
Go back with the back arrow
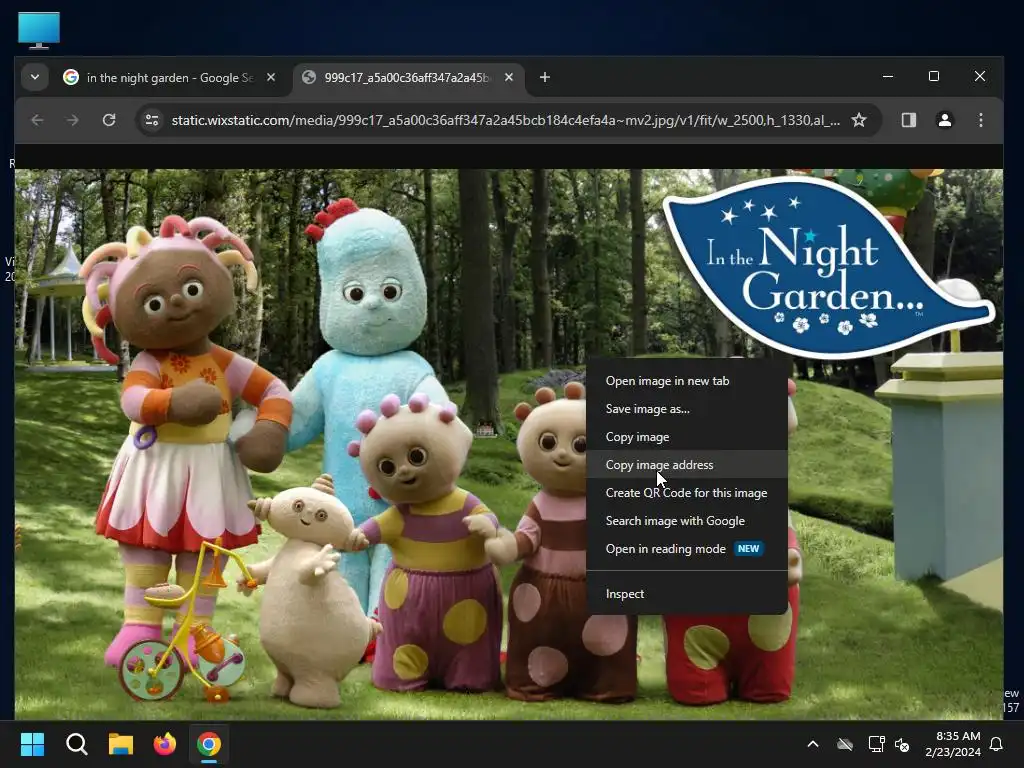37,120
